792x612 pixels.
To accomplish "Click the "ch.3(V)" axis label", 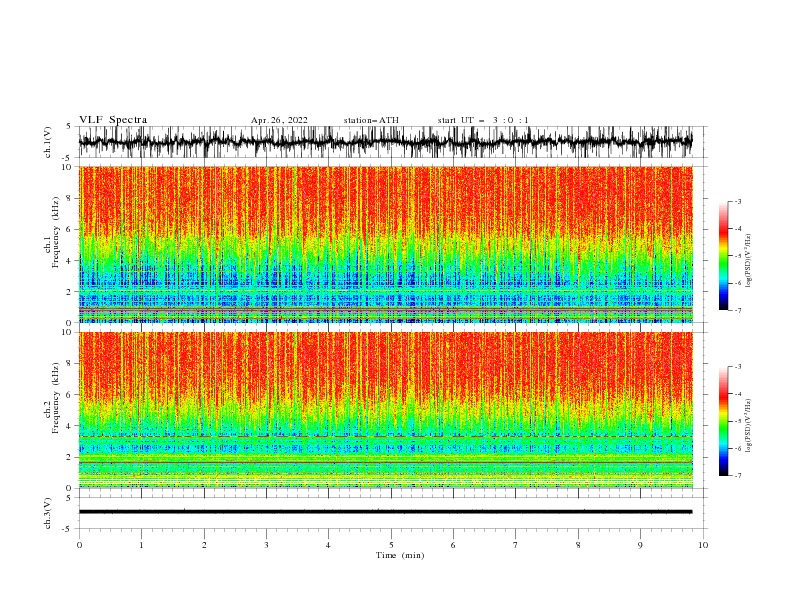I will (x=48, y=513).
